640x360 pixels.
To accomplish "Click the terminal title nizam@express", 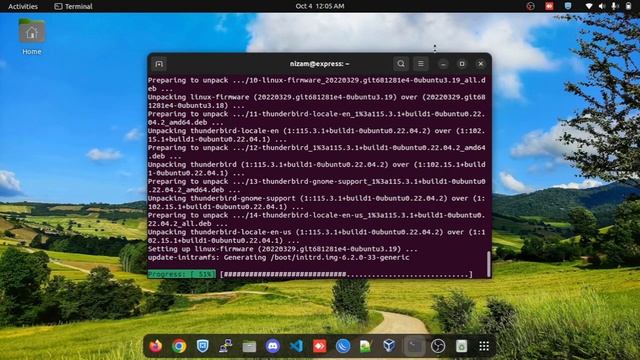I will [319, 64].
